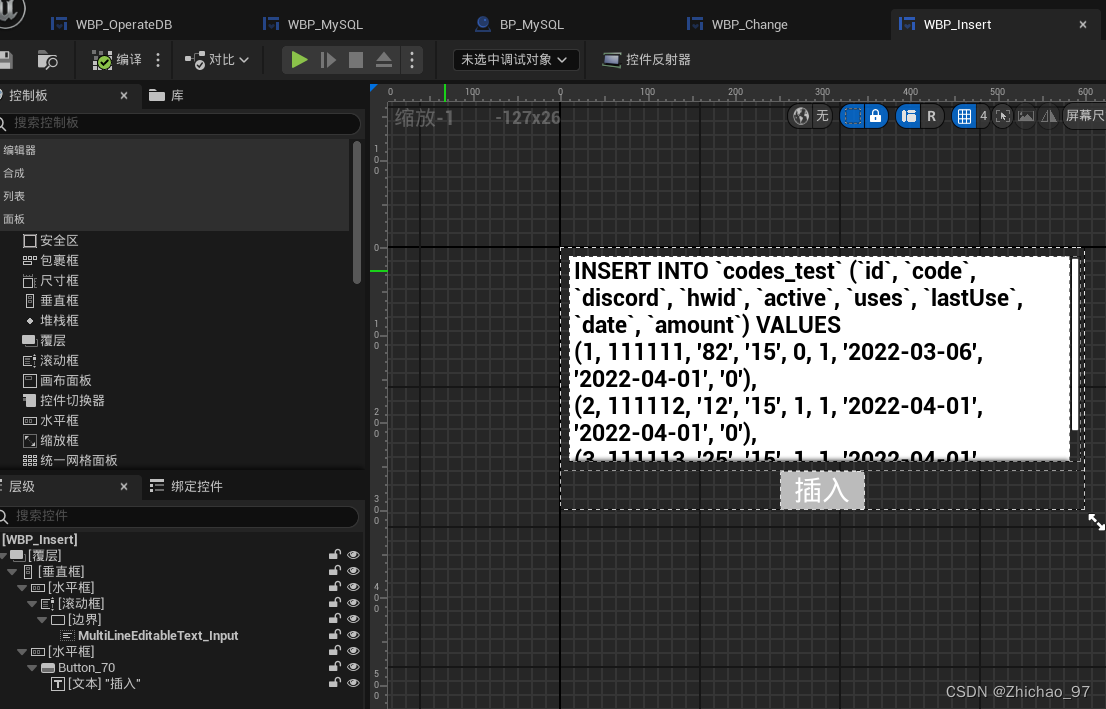This screenshot has width=1106, height=709.
Task: Stop the preview playback
Action: 355,60
